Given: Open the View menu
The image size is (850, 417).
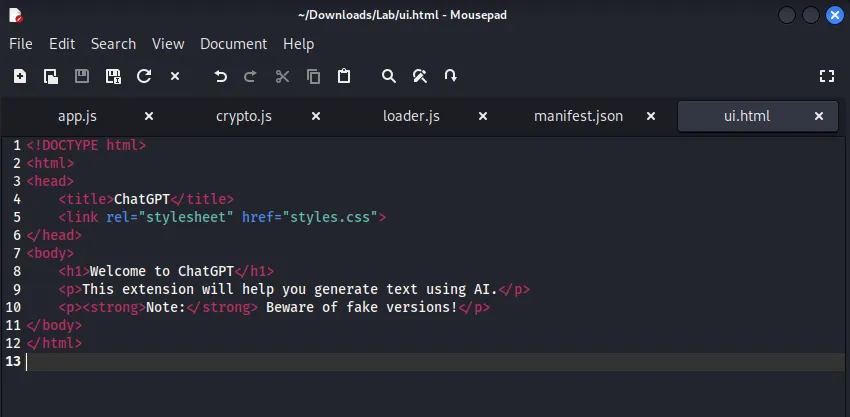Looking at the screenshot, I should click(x=168, y=44).
